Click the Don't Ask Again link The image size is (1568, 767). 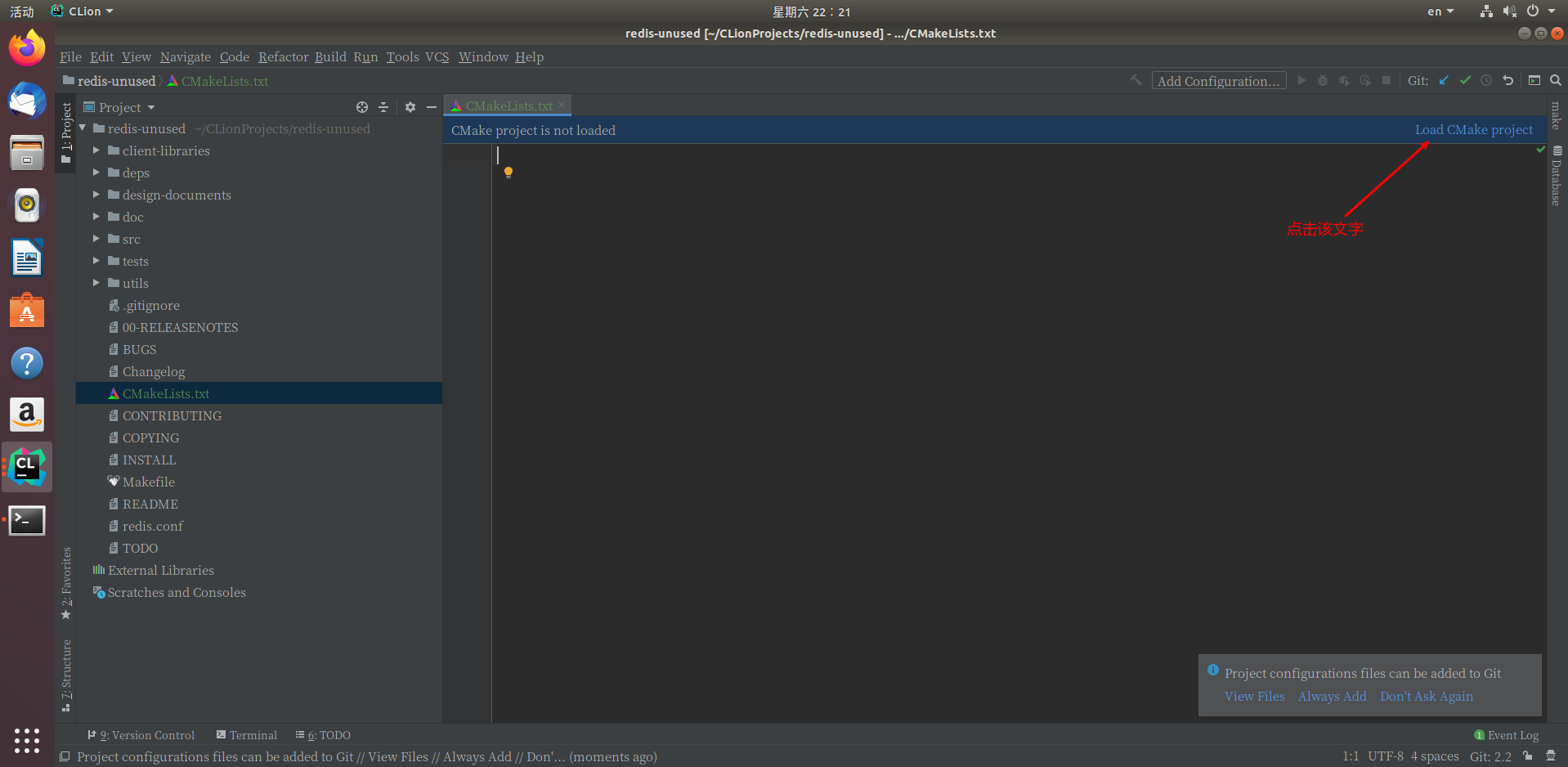[x=1427, y=697]
